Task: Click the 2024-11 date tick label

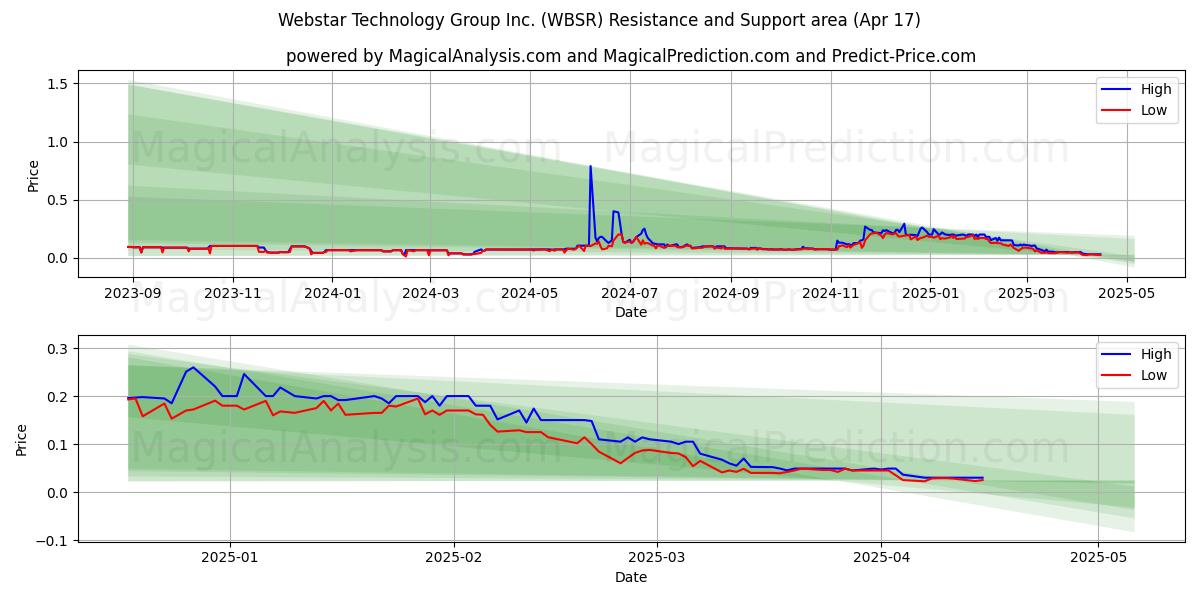Action: pos(831,293)
